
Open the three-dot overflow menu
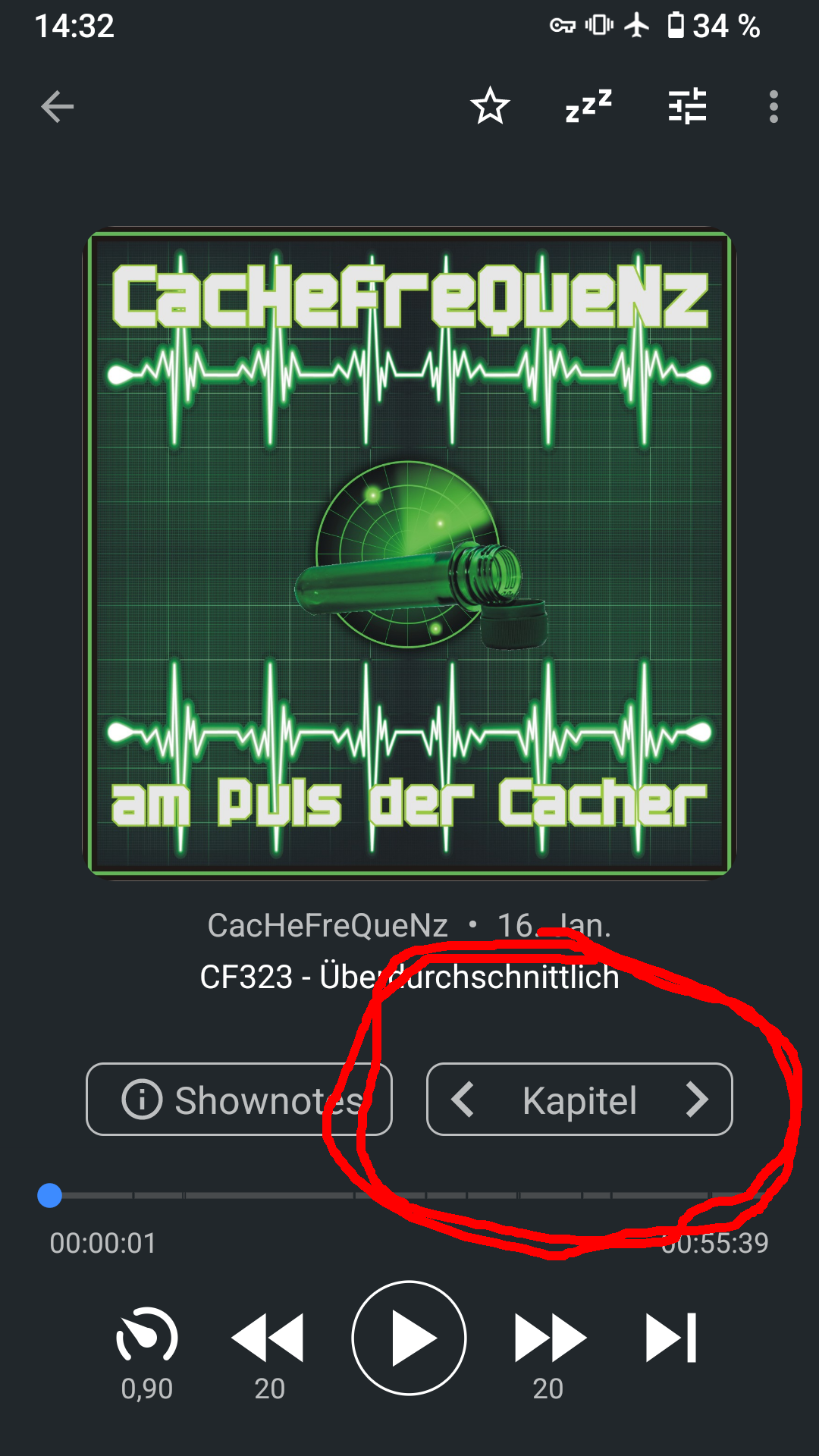click(773, 106)
